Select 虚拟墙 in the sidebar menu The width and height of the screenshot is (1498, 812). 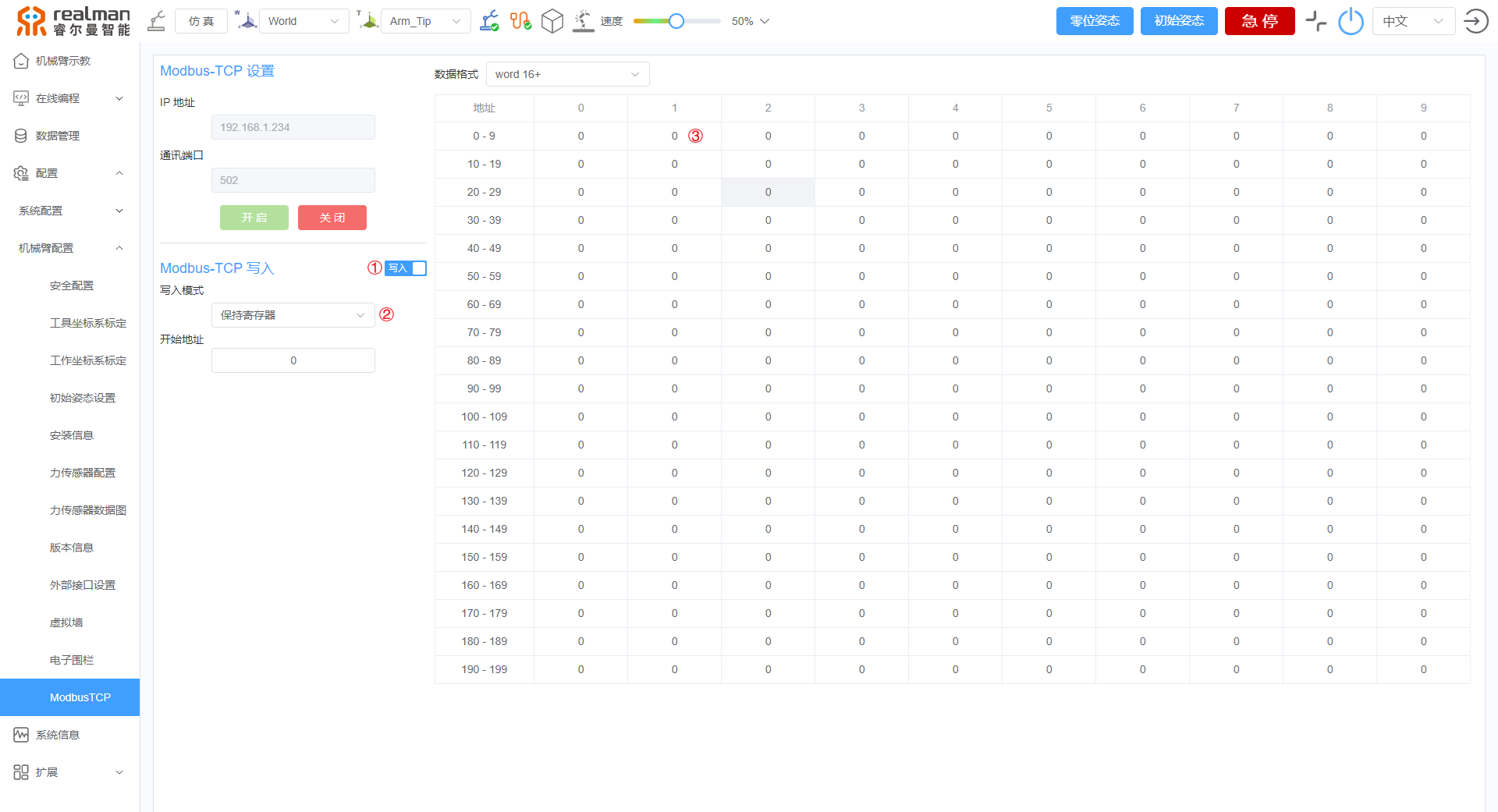click(x=66, y=622)
